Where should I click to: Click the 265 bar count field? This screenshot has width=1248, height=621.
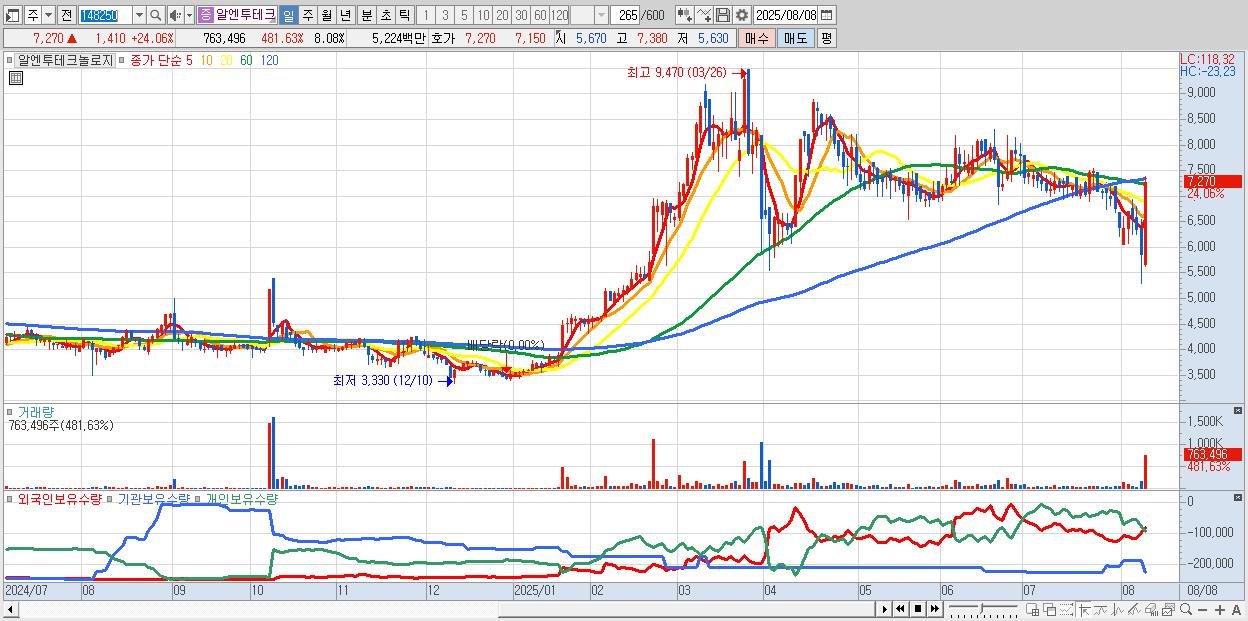(625, 15)
